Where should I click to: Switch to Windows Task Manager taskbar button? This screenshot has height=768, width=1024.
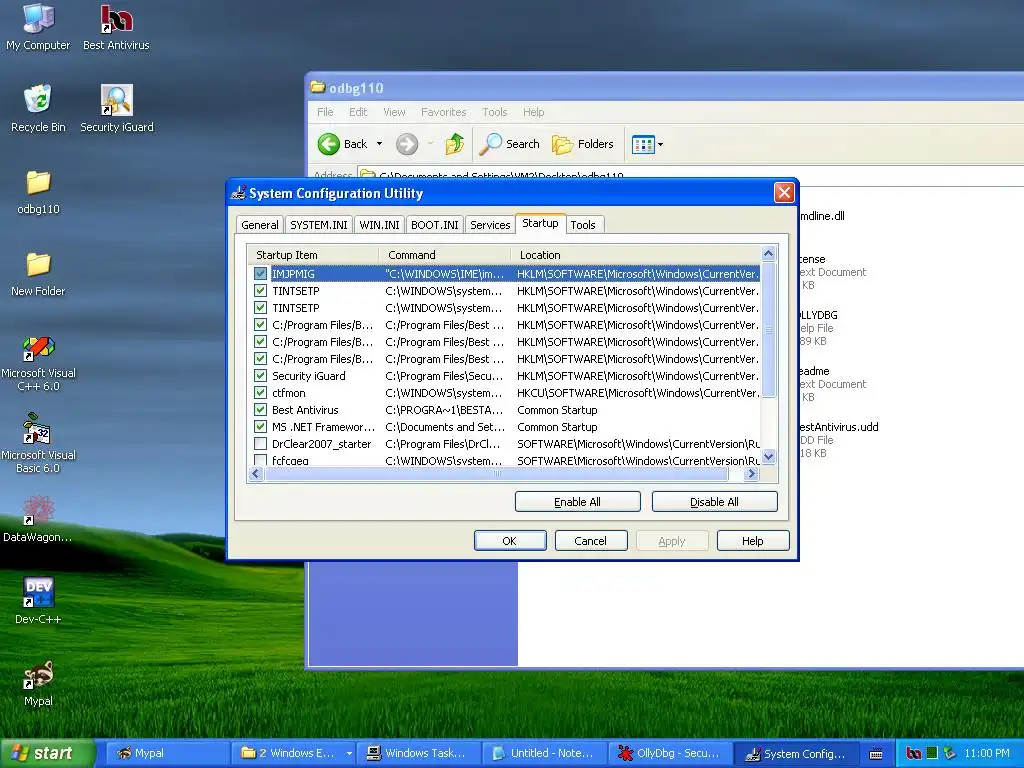[x=419, y=753]
